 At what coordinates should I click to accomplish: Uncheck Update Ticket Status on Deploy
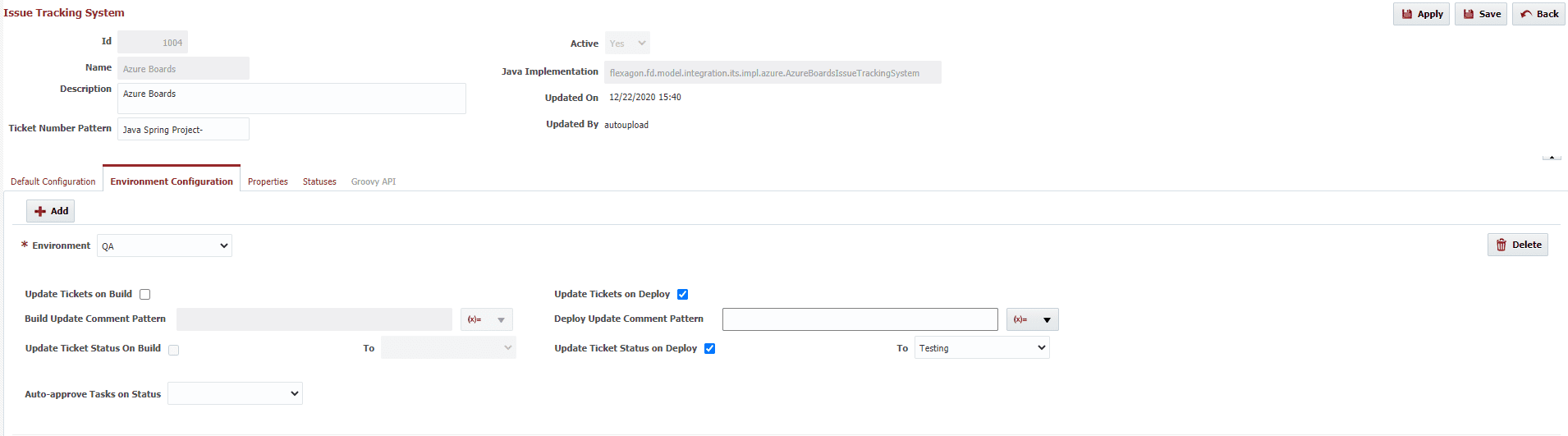(710, 348)
